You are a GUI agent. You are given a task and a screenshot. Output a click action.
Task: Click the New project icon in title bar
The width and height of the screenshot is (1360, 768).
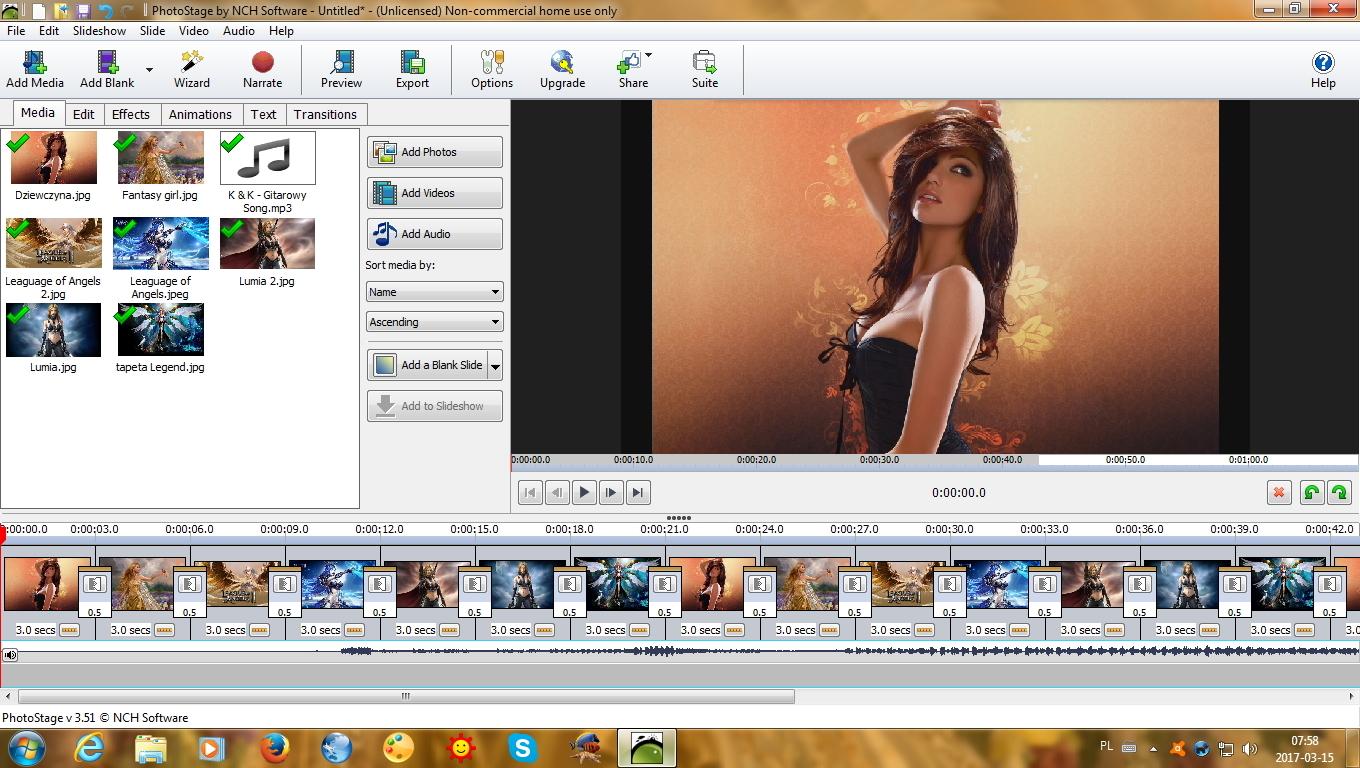click(39, 11)
